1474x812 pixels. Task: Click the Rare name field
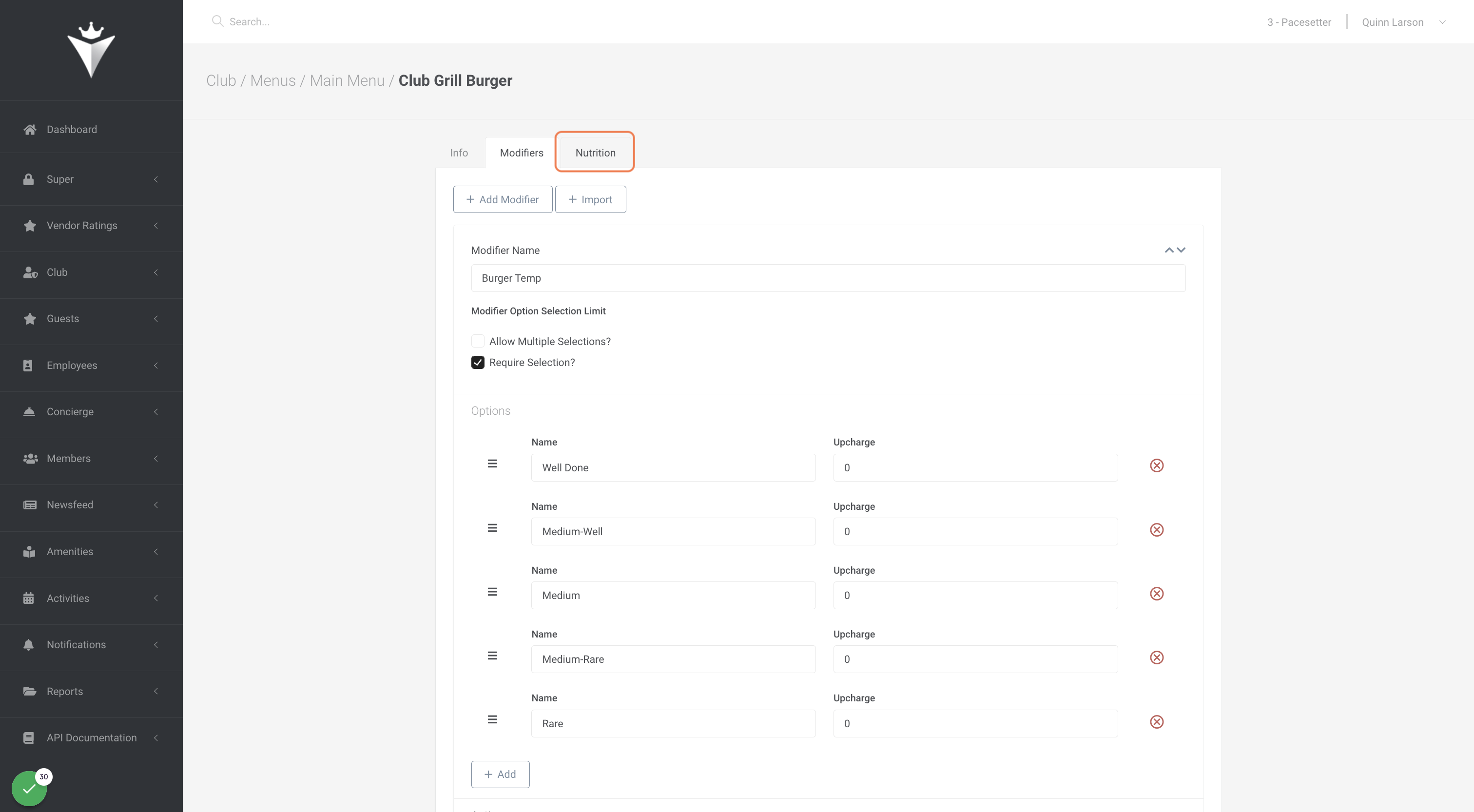(x=673, y=723)
